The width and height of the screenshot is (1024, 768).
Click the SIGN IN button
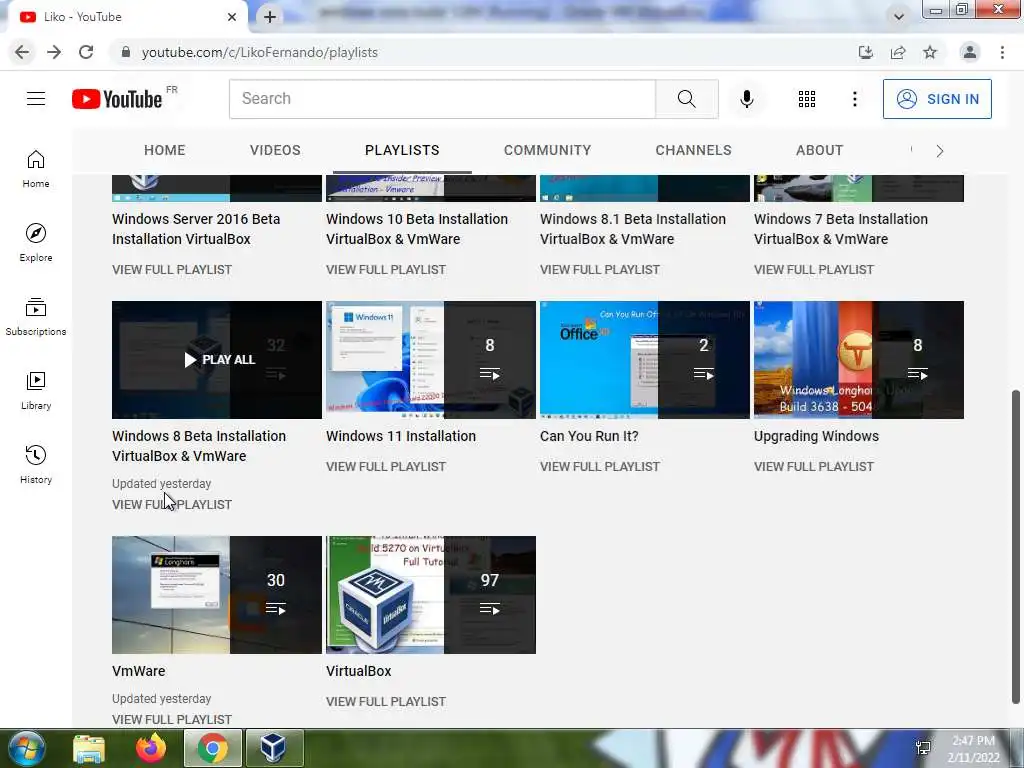click(937, 99)
